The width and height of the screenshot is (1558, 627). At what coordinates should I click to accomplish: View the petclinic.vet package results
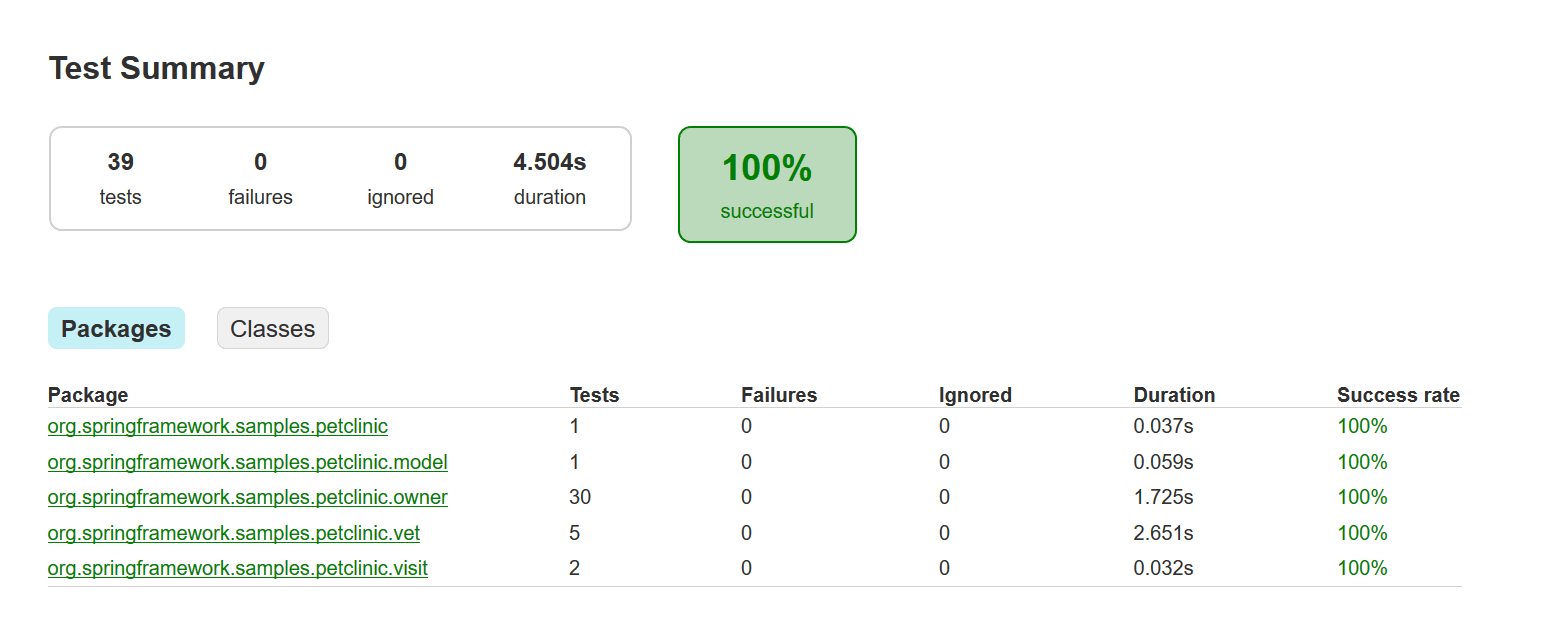(x=234, y=533)
